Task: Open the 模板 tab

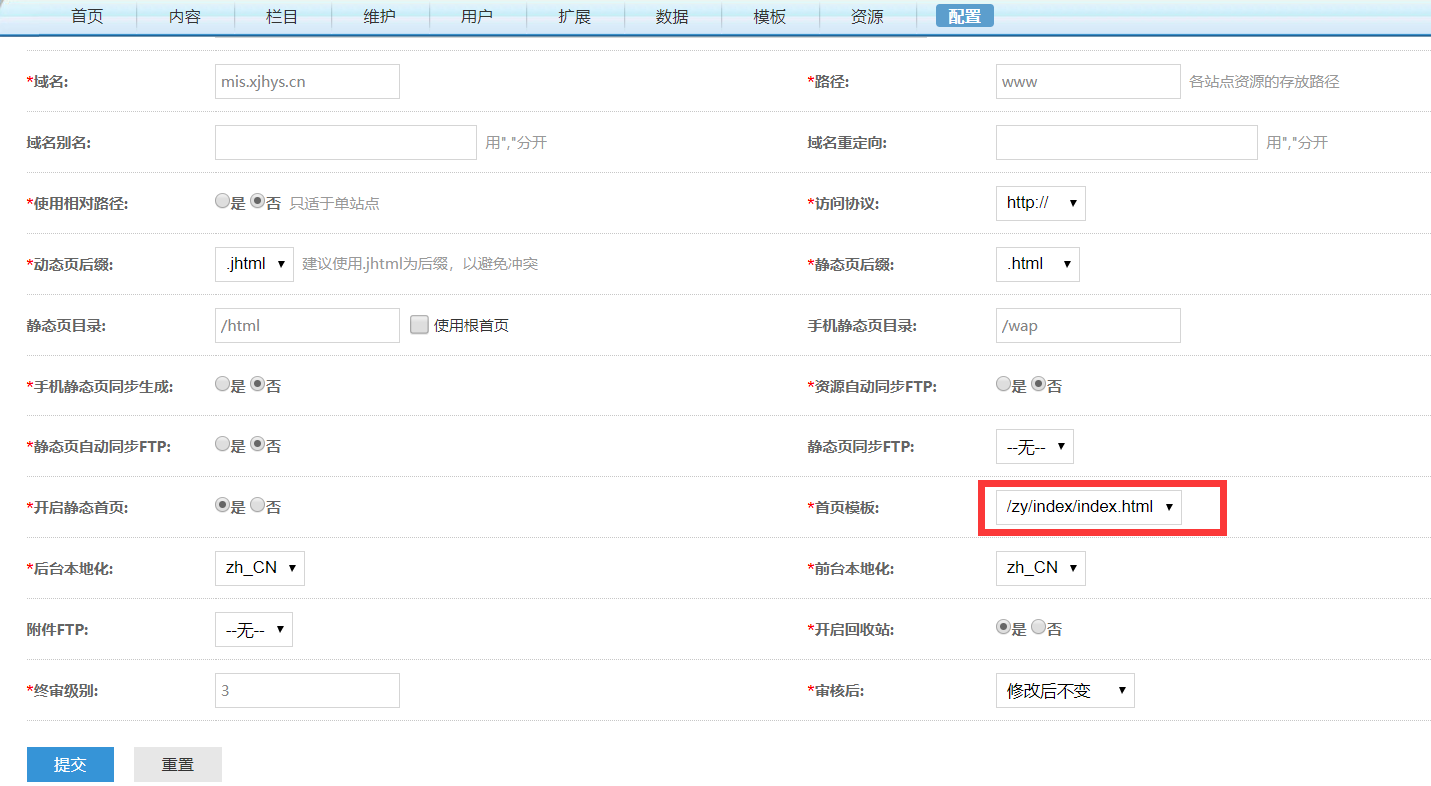Action: click(770, 16)
